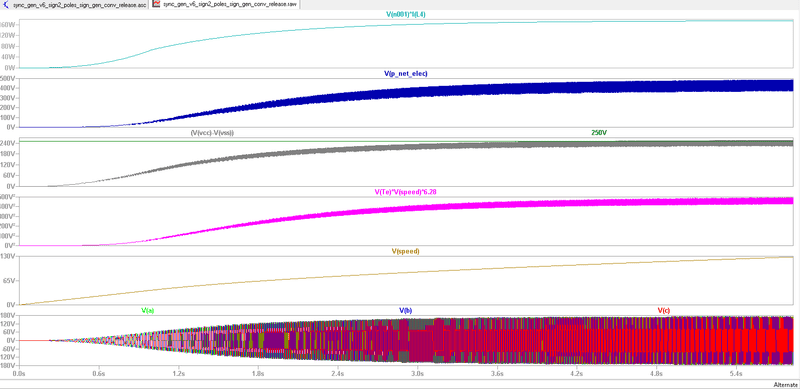Select the (V(vcc)-V(vss)) trace label
This screenshot has width=800, height=389.
tap(212, 133)
